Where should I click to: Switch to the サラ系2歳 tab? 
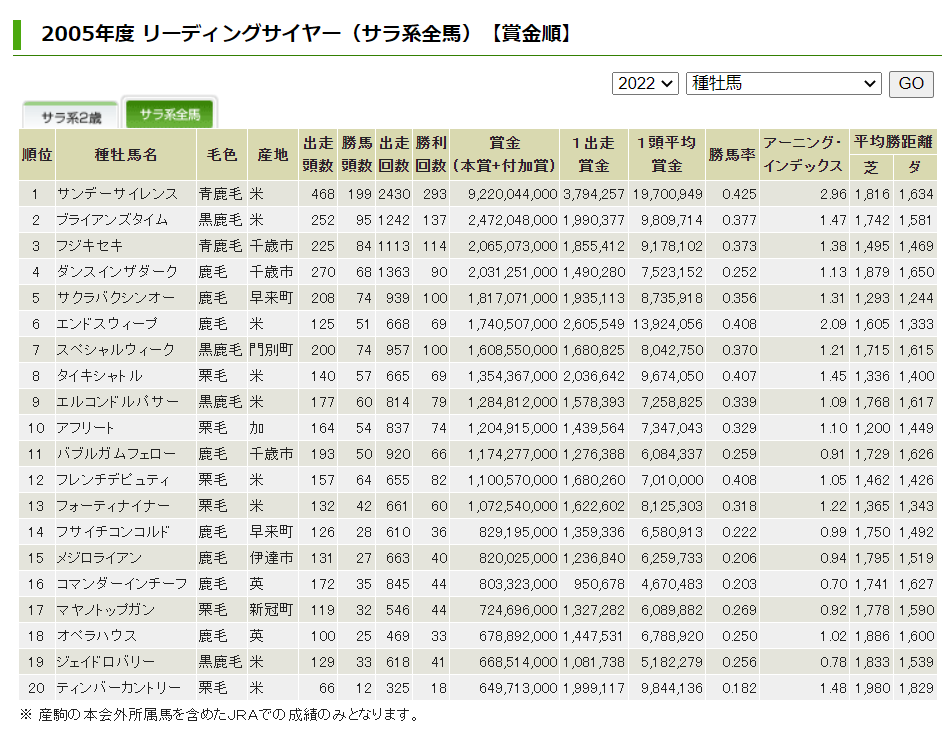71,116
